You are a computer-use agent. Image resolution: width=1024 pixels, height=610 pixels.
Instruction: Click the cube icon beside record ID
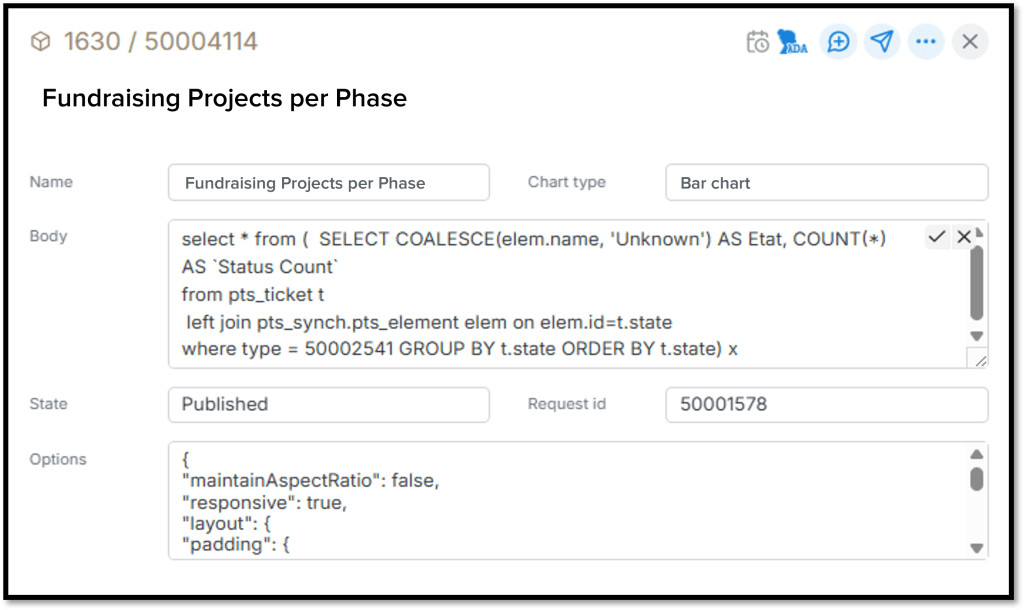coord(40,42)
